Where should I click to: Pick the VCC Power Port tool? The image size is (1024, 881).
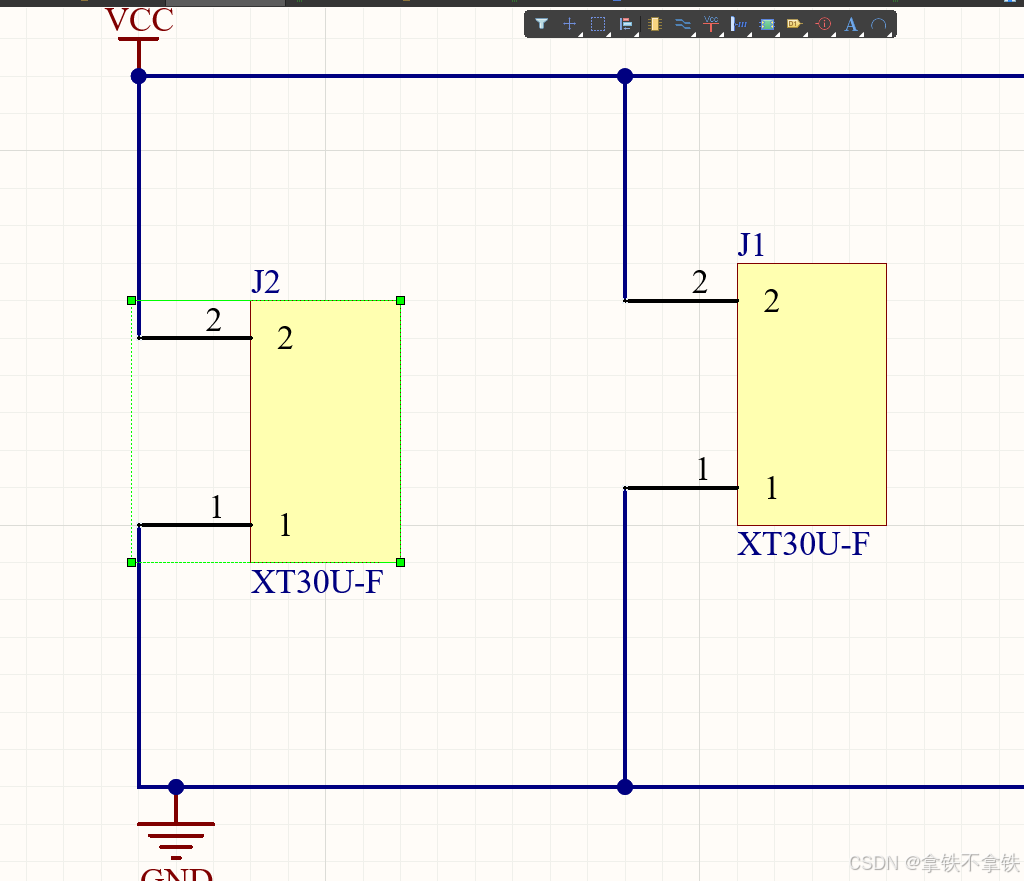click(711, 24)
